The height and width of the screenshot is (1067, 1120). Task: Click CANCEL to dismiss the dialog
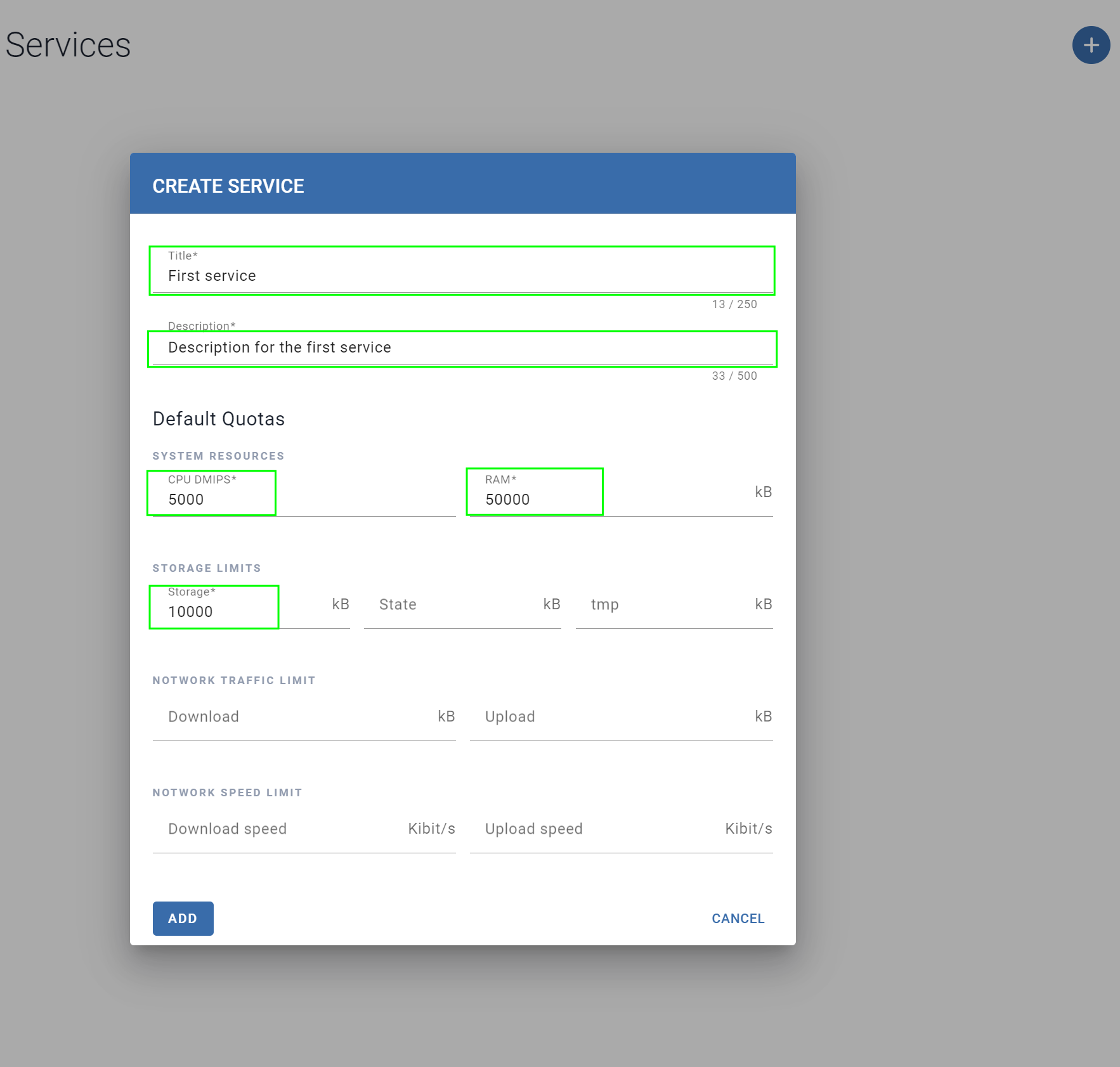(738, 918)
